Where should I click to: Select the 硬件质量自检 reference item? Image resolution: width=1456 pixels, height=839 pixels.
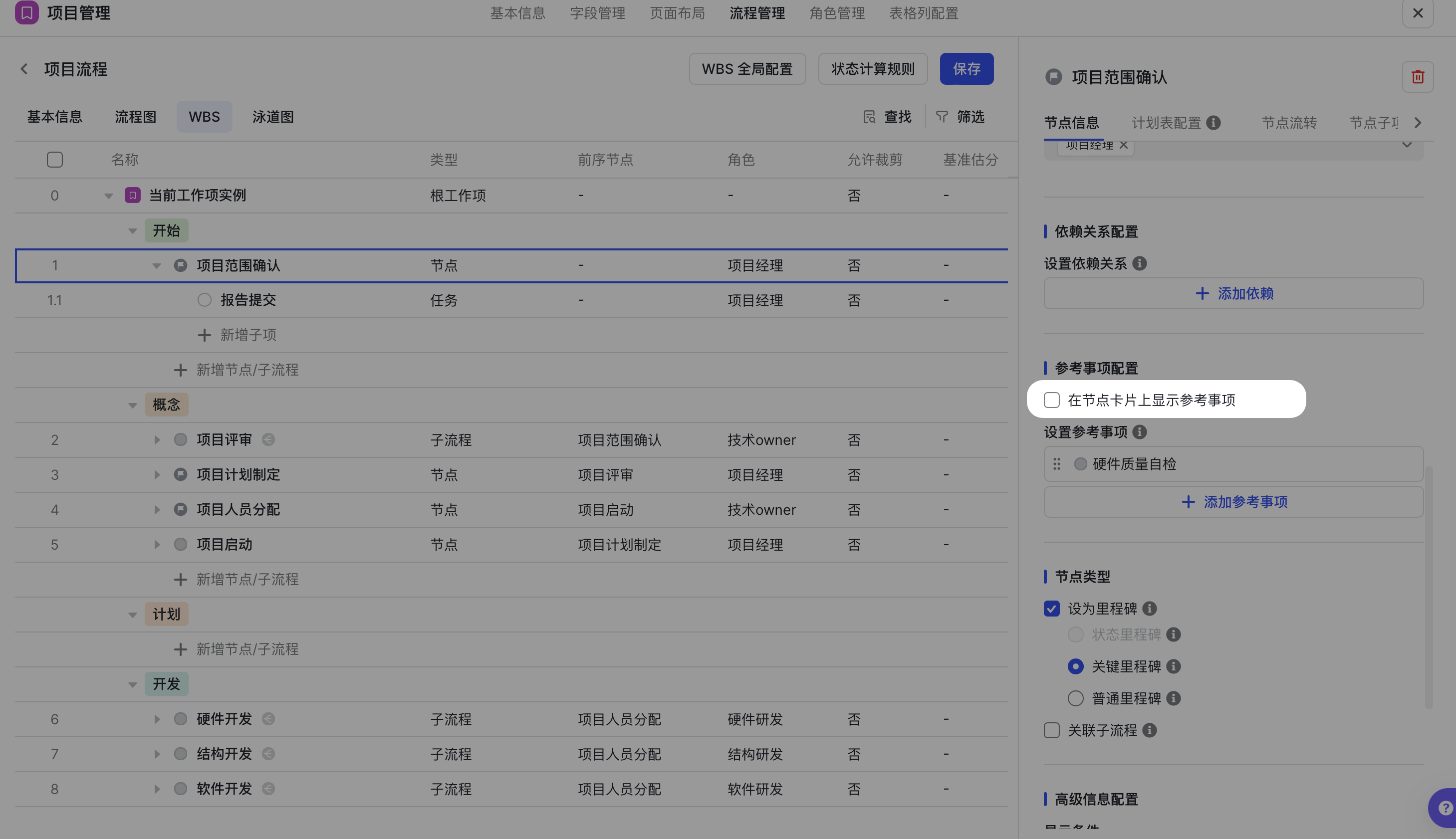click(x=1233, y=464)
